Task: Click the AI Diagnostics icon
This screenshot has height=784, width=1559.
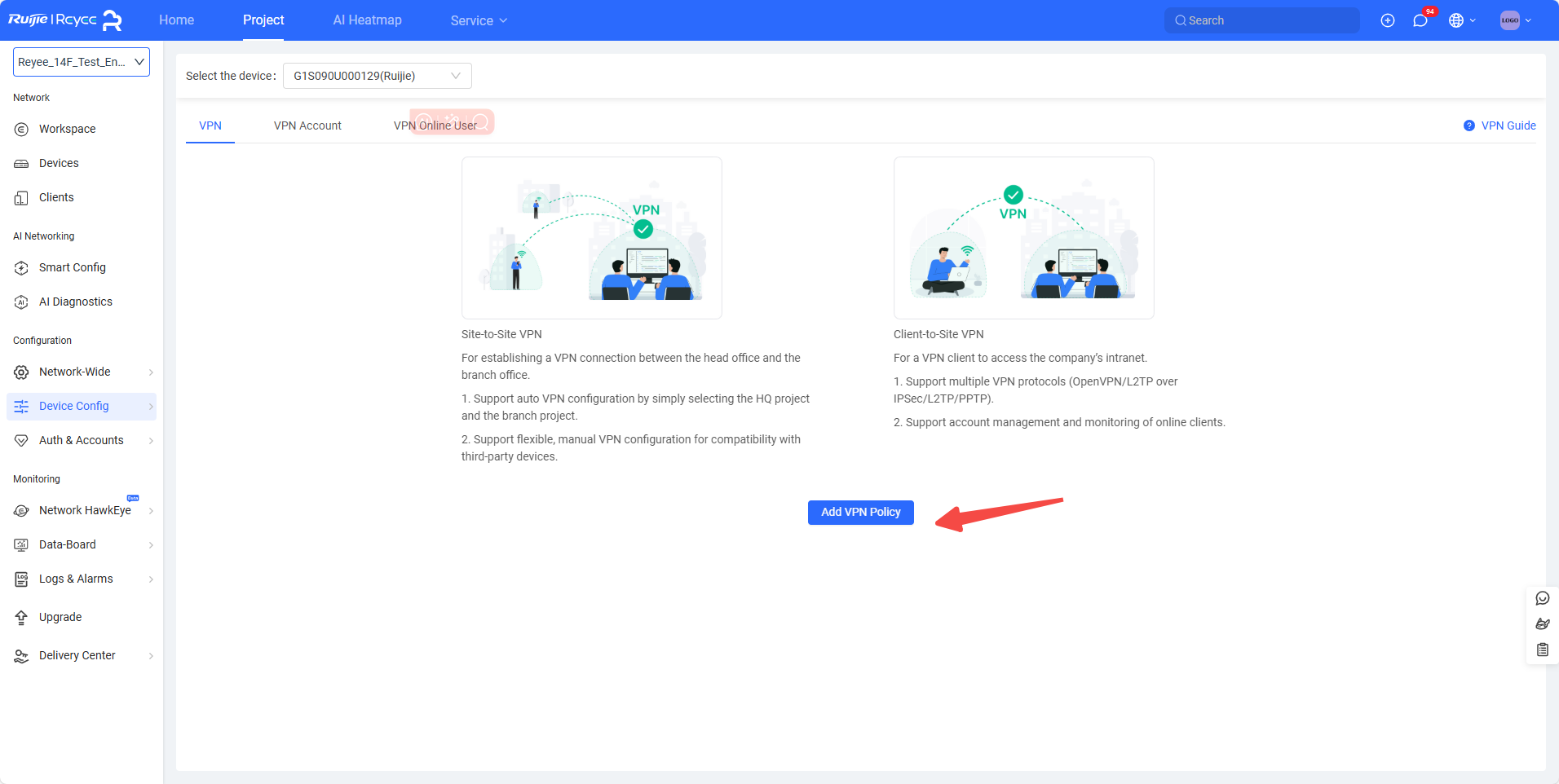Action: (22, 302)
